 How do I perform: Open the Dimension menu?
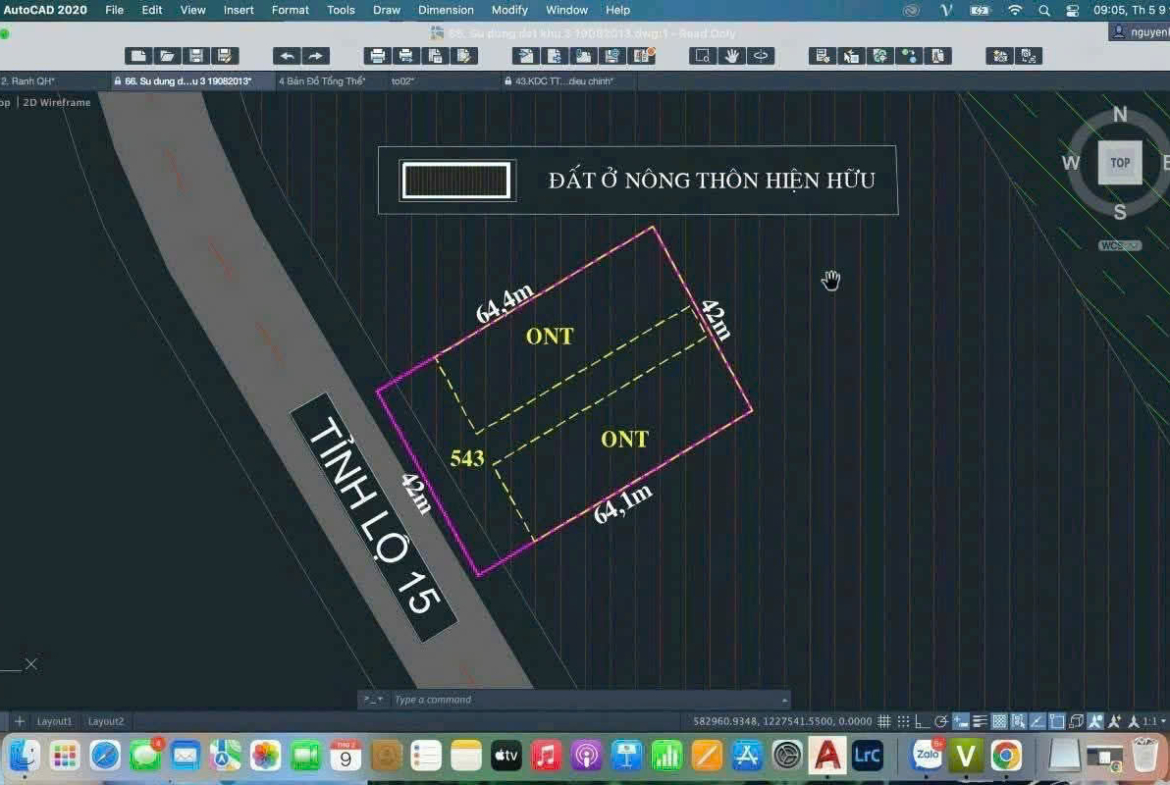tap(446, 10)
